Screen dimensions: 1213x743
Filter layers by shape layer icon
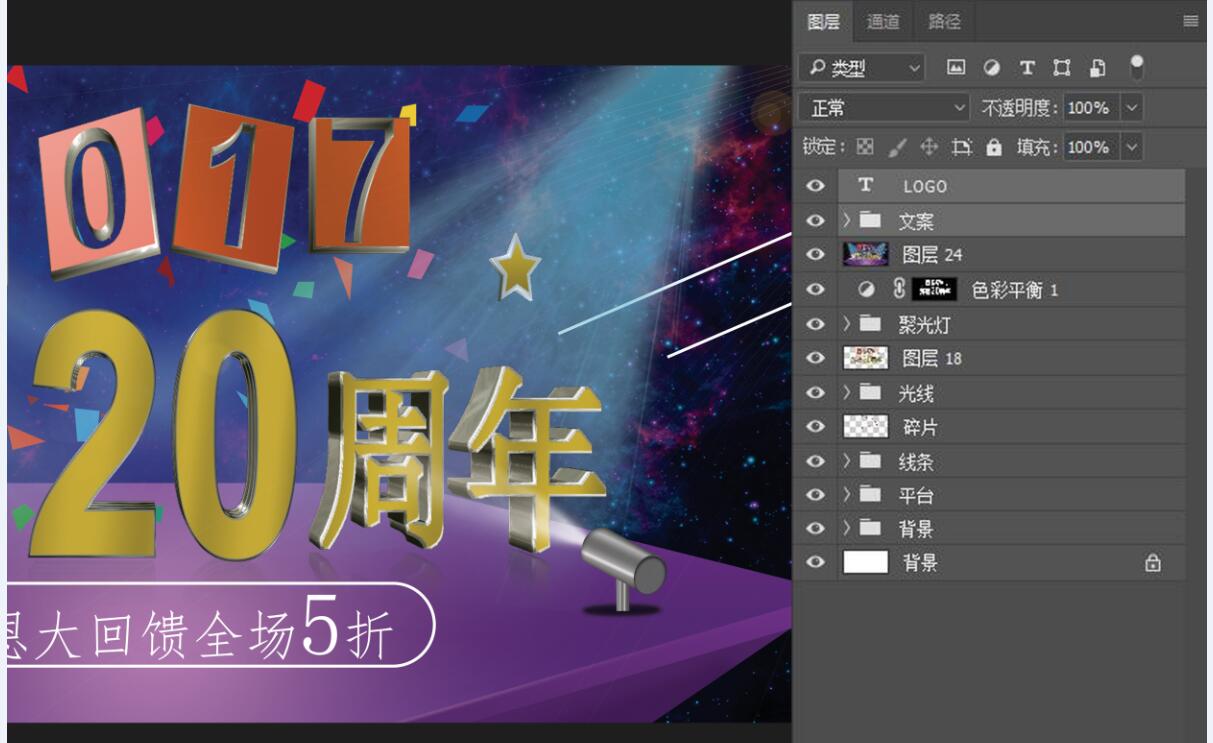1062,68
